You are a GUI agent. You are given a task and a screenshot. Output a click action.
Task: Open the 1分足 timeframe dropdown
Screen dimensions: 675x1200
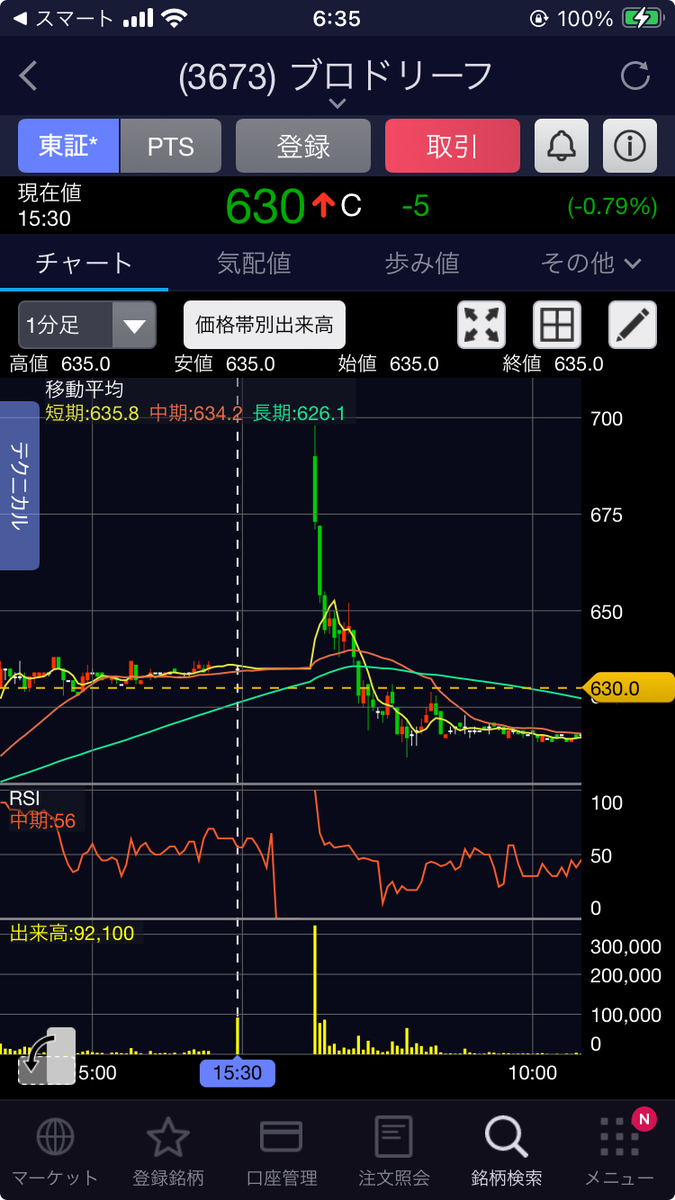(87, 325)
